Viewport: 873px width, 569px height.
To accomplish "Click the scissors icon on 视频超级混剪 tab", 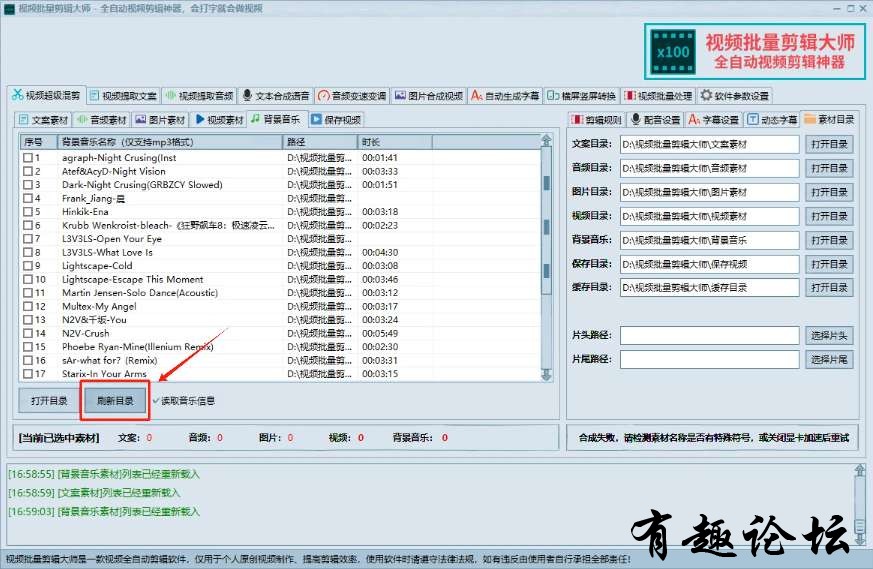I will 16,96.
